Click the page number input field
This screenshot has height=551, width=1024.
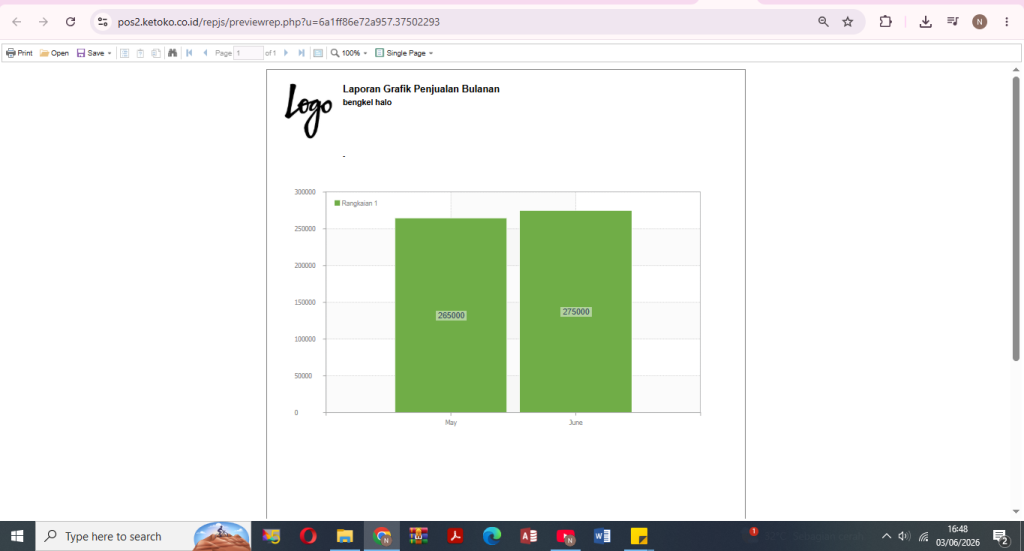(249, 53)
